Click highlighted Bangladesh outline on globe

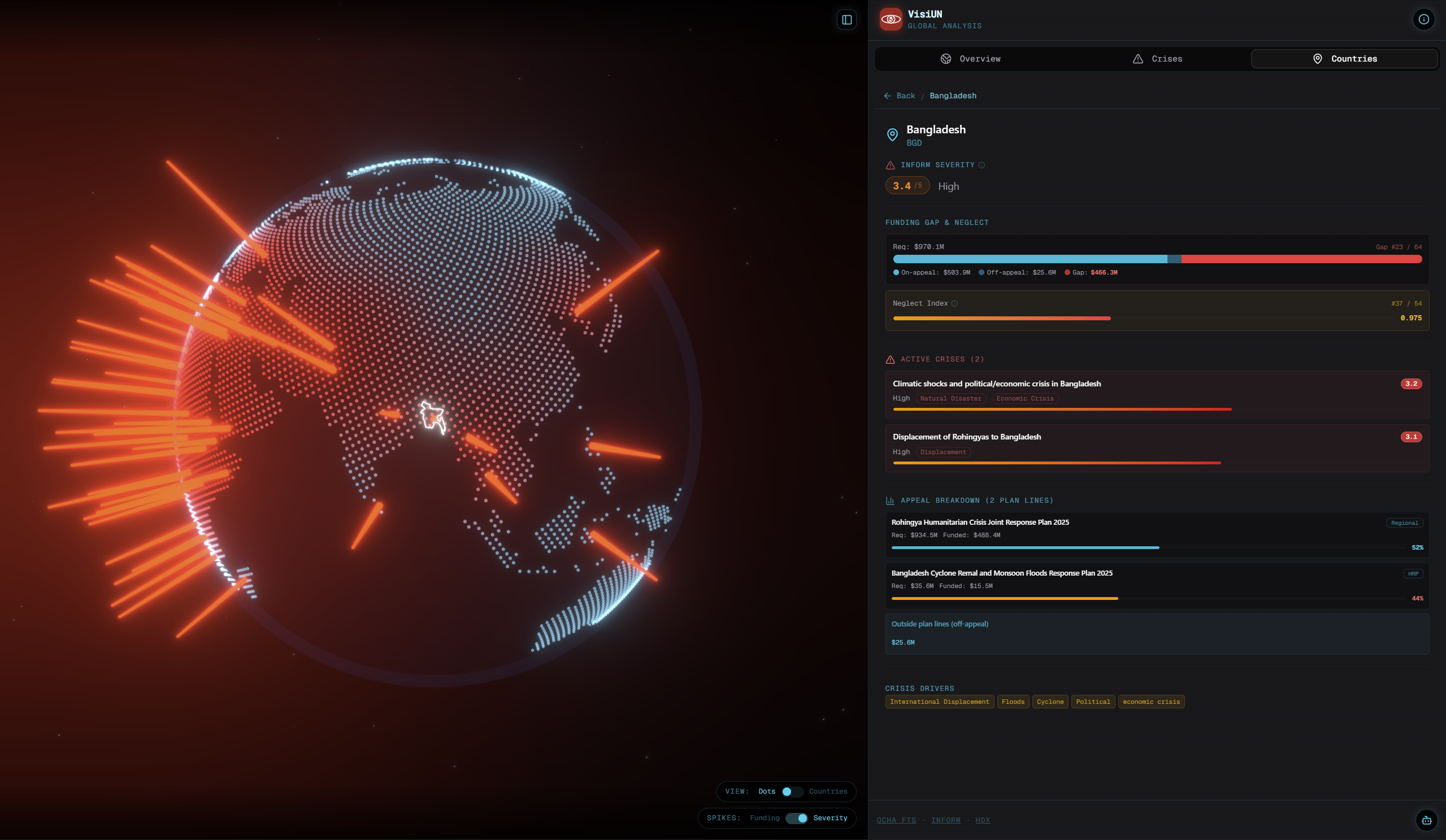tap(432, 416)
